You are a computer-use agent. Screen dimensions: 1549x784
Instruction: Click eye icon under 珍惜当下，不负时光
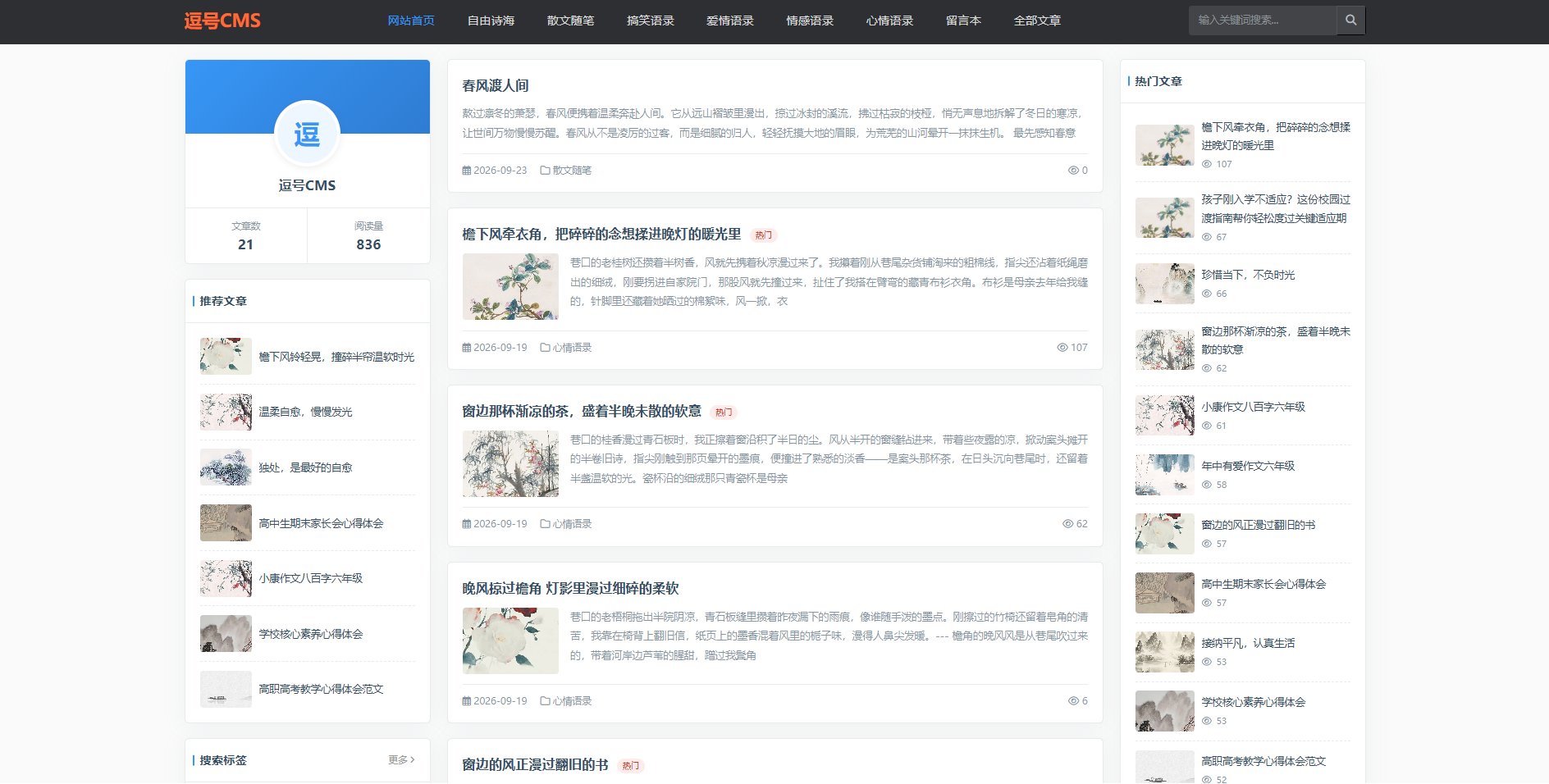(1207, 294)
